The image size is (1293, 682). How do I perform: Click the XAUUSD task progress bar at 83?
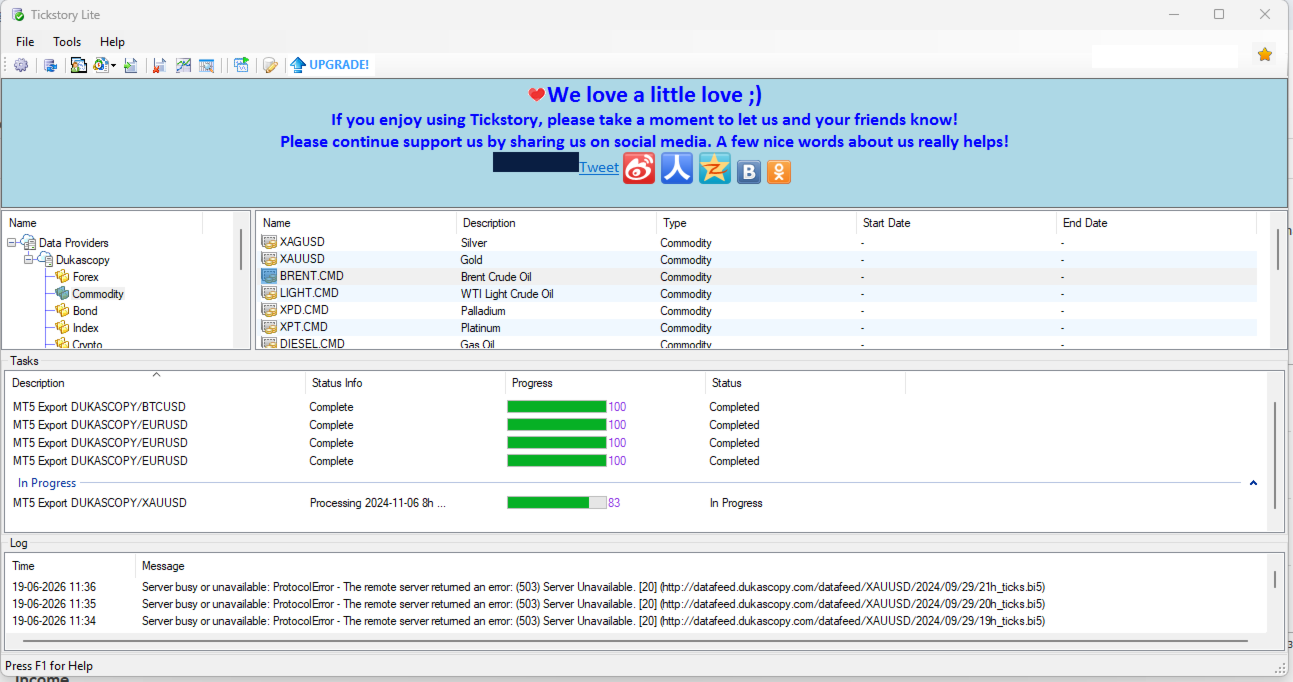pos(557,503)
